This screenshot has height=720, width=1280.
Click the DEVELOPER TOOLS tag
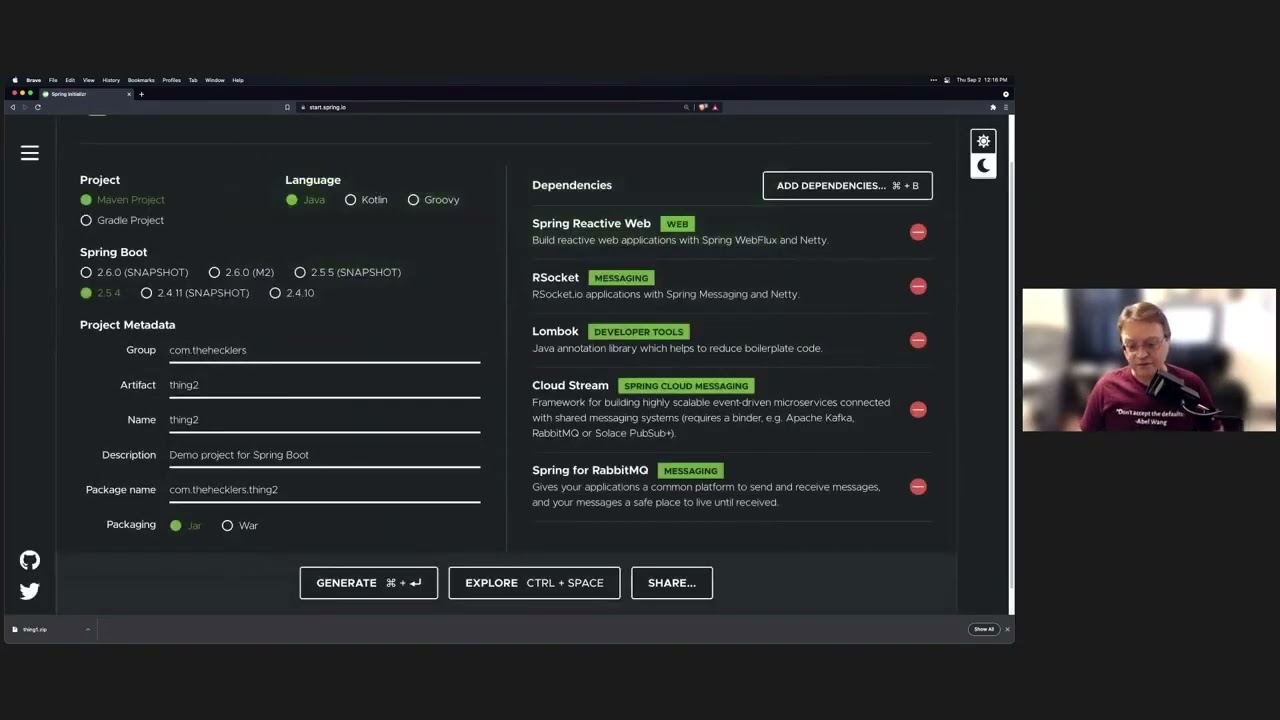click(638, 332)
